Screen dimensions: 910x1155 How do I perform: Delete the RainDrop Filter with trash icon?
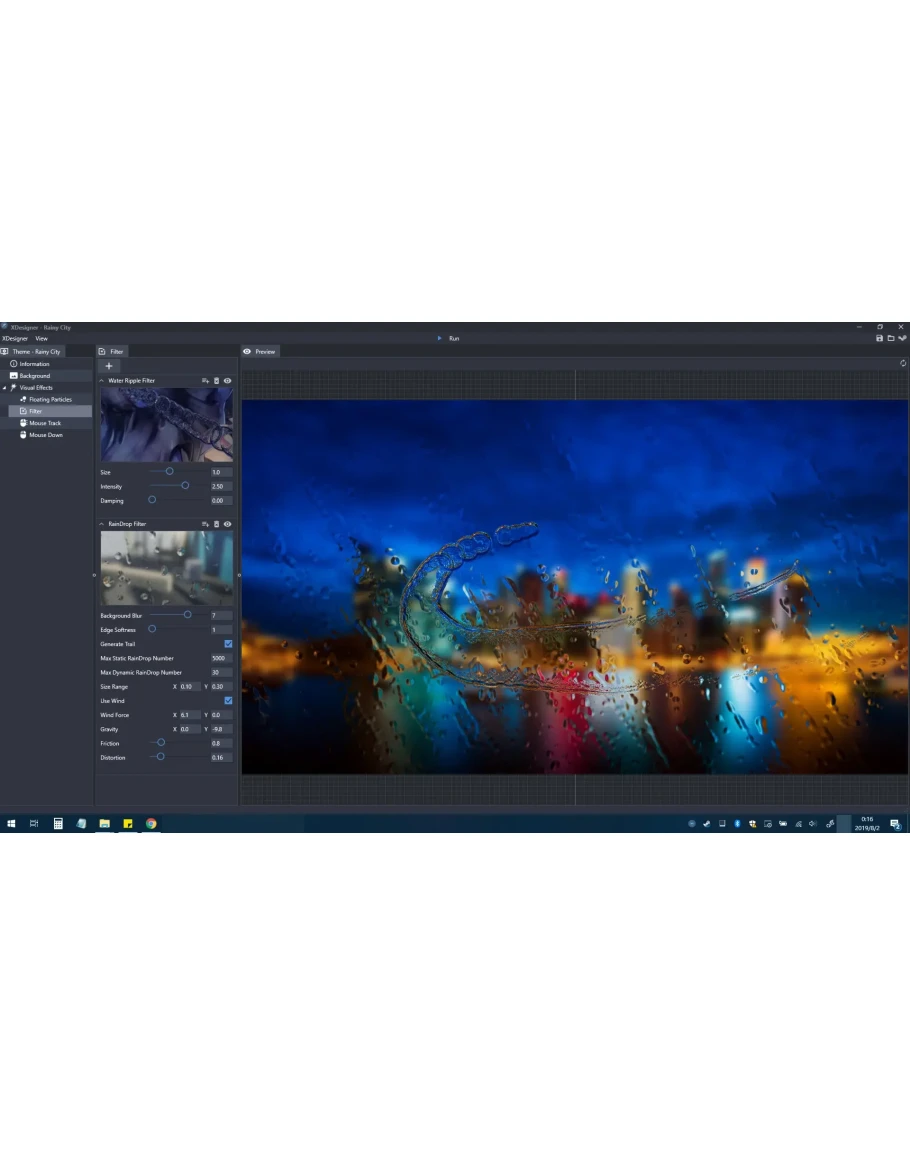(x=216, y=524)
